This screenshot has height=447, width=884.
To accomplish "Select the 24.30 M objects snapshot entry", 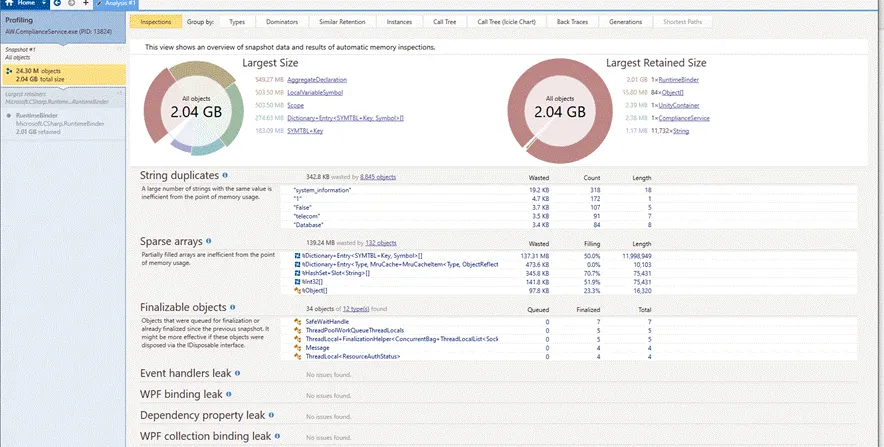I will coord(62,75).
